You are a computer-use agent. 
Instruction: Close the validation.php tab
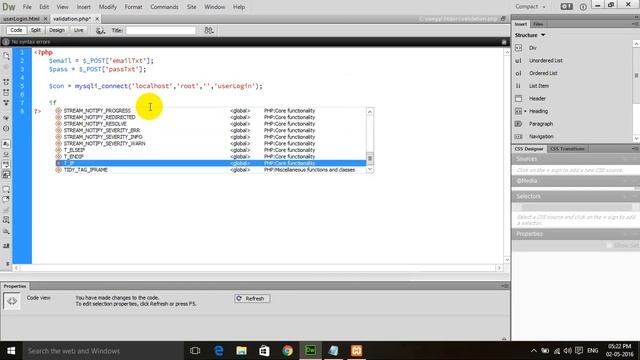click(97, 19)
